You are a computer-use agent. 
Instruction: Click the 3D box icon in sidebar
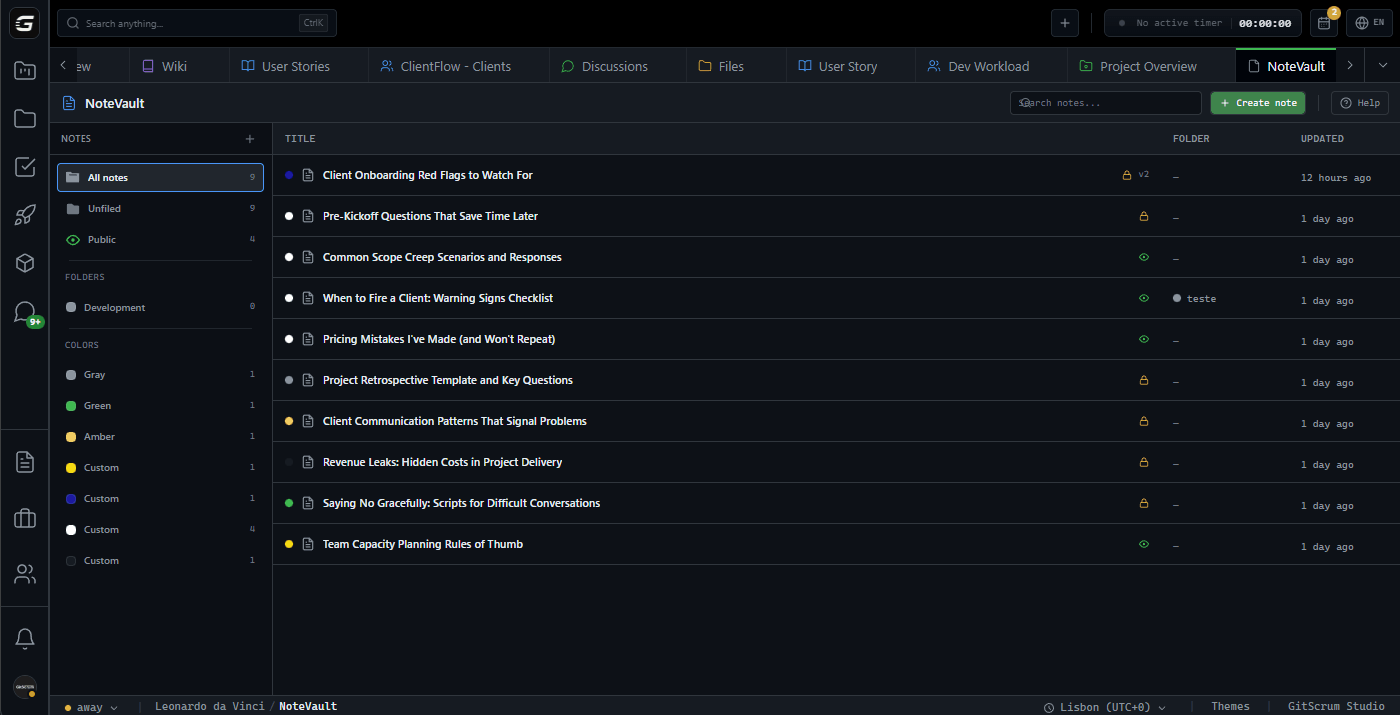(25, 263)
